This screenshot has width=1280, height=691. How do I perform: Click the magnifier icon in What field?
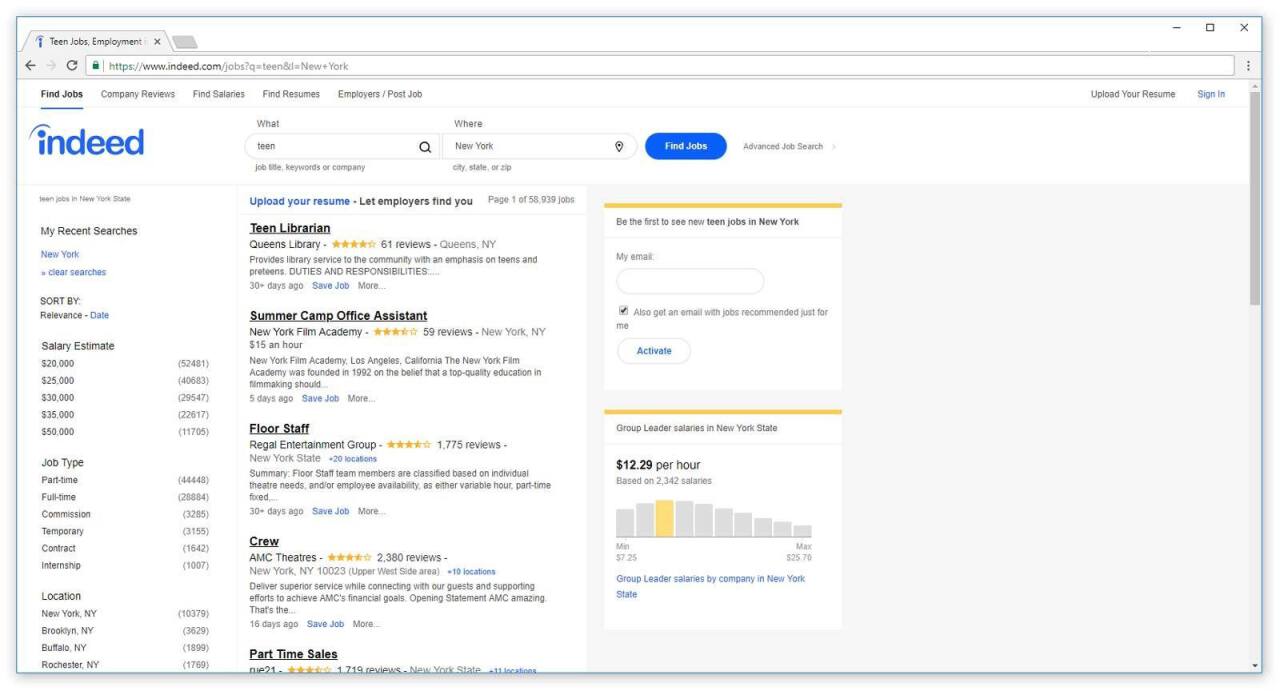pyautogui.click(x=424, y=146)
